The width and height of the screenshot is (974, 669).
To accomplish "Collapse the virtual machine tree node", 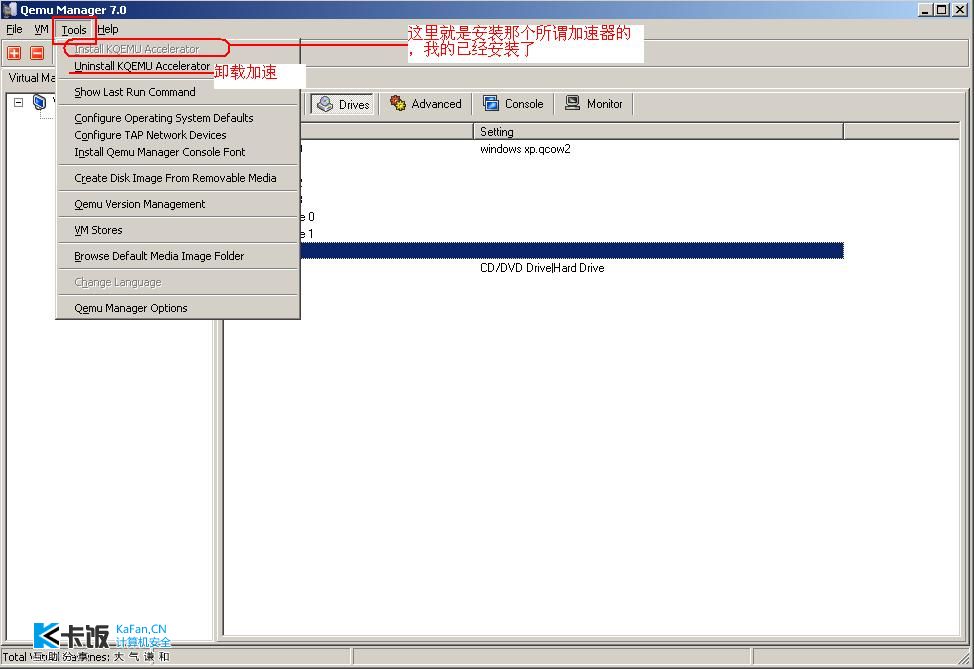I will (x=19, y=102).
